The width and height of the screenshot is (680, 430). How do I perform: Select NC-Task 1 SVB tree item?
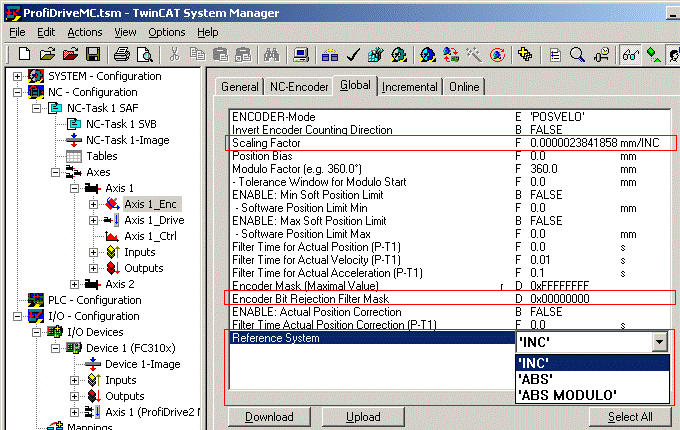[x=121, y=124]
